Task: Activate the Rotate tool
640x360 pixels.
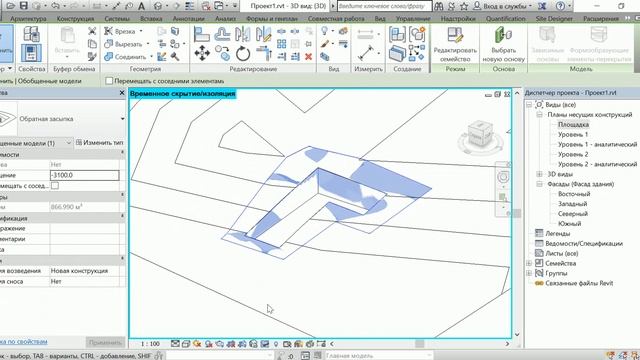Action: click(x=243, y=53)
